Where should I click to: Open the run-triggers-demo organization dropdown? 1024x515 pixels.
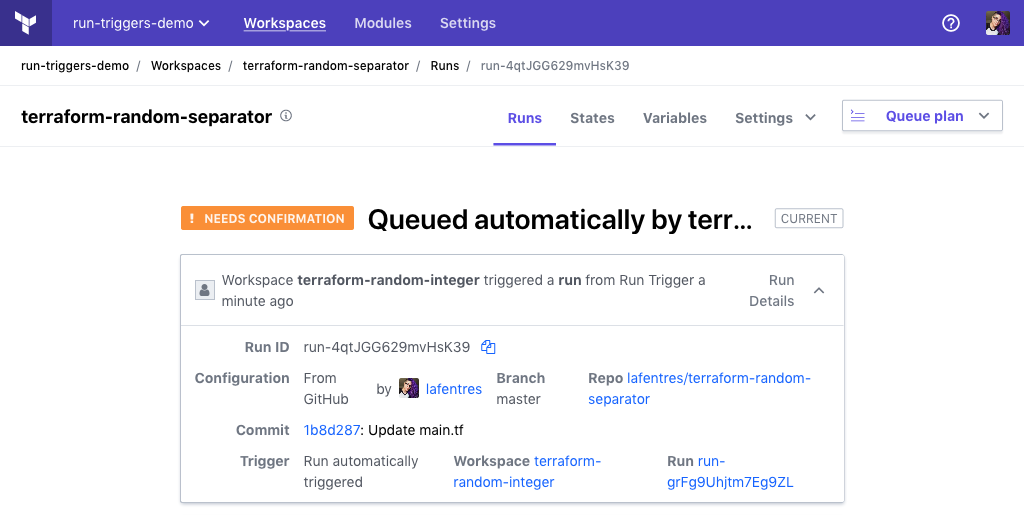(141, 23)
